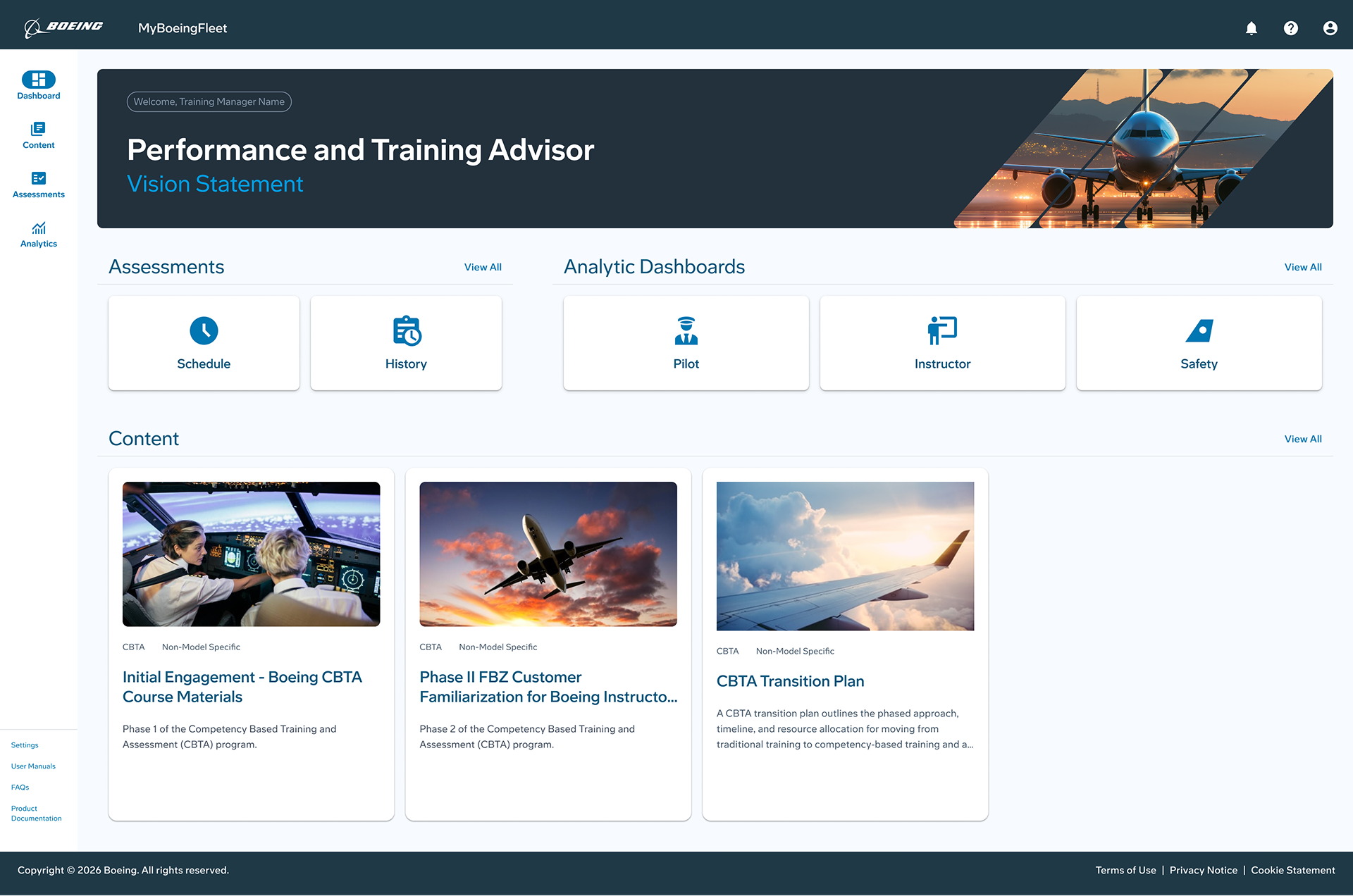Click 'Phase 1 of the Competency Based' description
The image size is (1353, 896).
230,737
